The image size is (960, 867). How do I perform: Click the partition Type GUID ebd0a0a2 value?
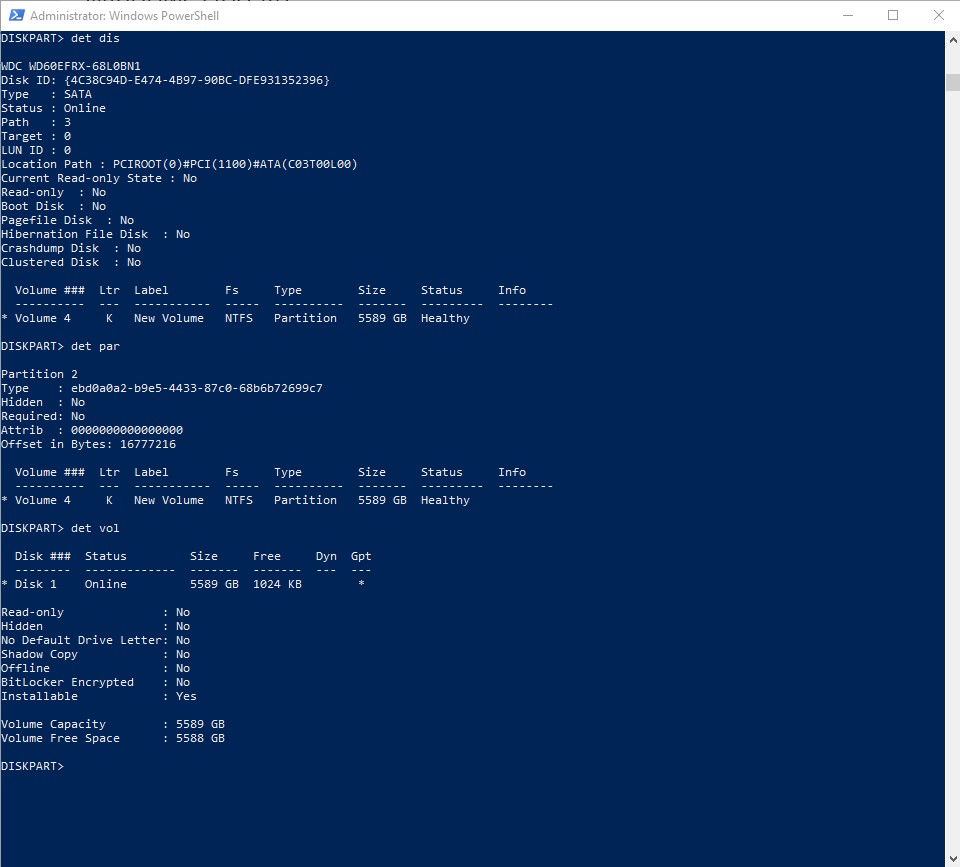tap(197, 388)
